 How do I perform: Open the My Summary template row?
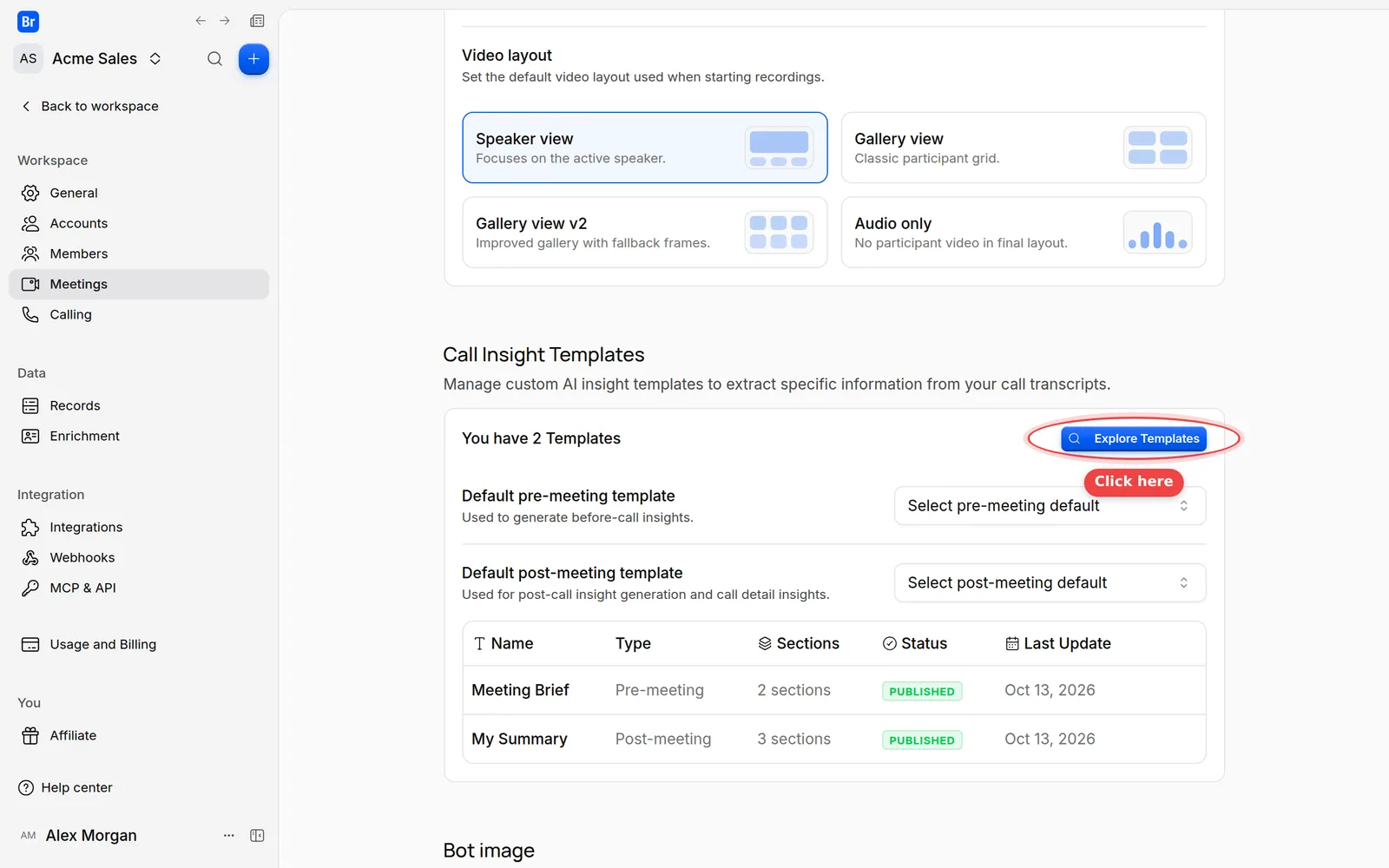(834, 739)
